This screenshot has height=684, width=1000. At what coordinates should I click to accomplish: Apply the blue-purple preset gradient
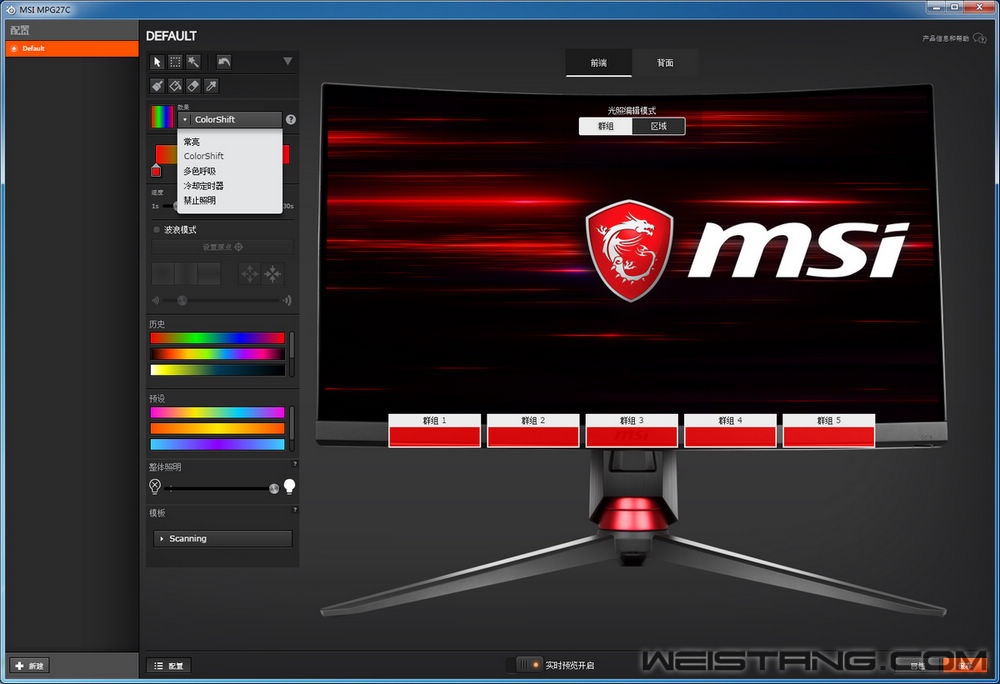pos(217,444)
